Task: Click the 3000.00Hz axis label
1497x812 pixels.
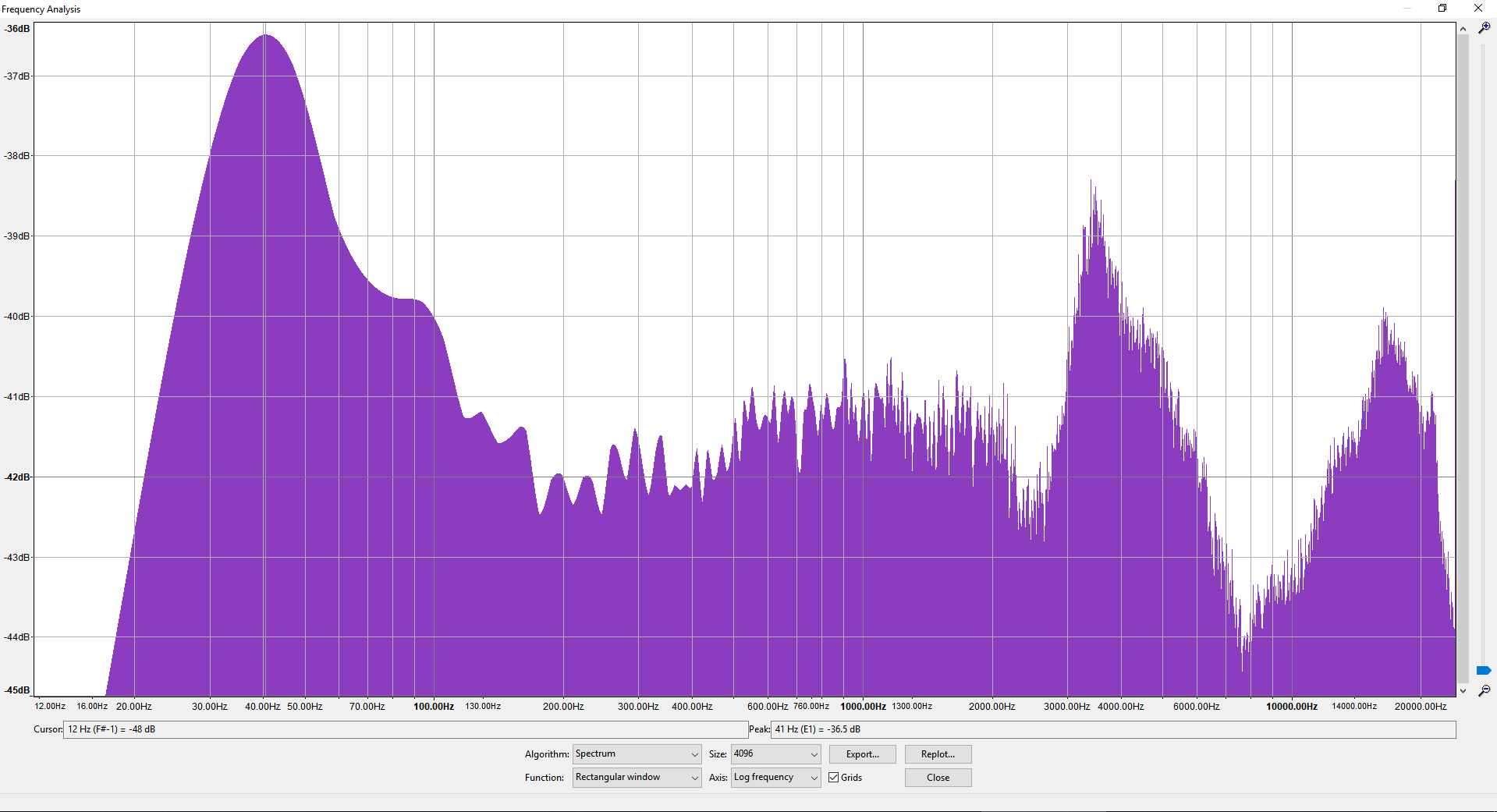Action: (x=1067, y=707)
